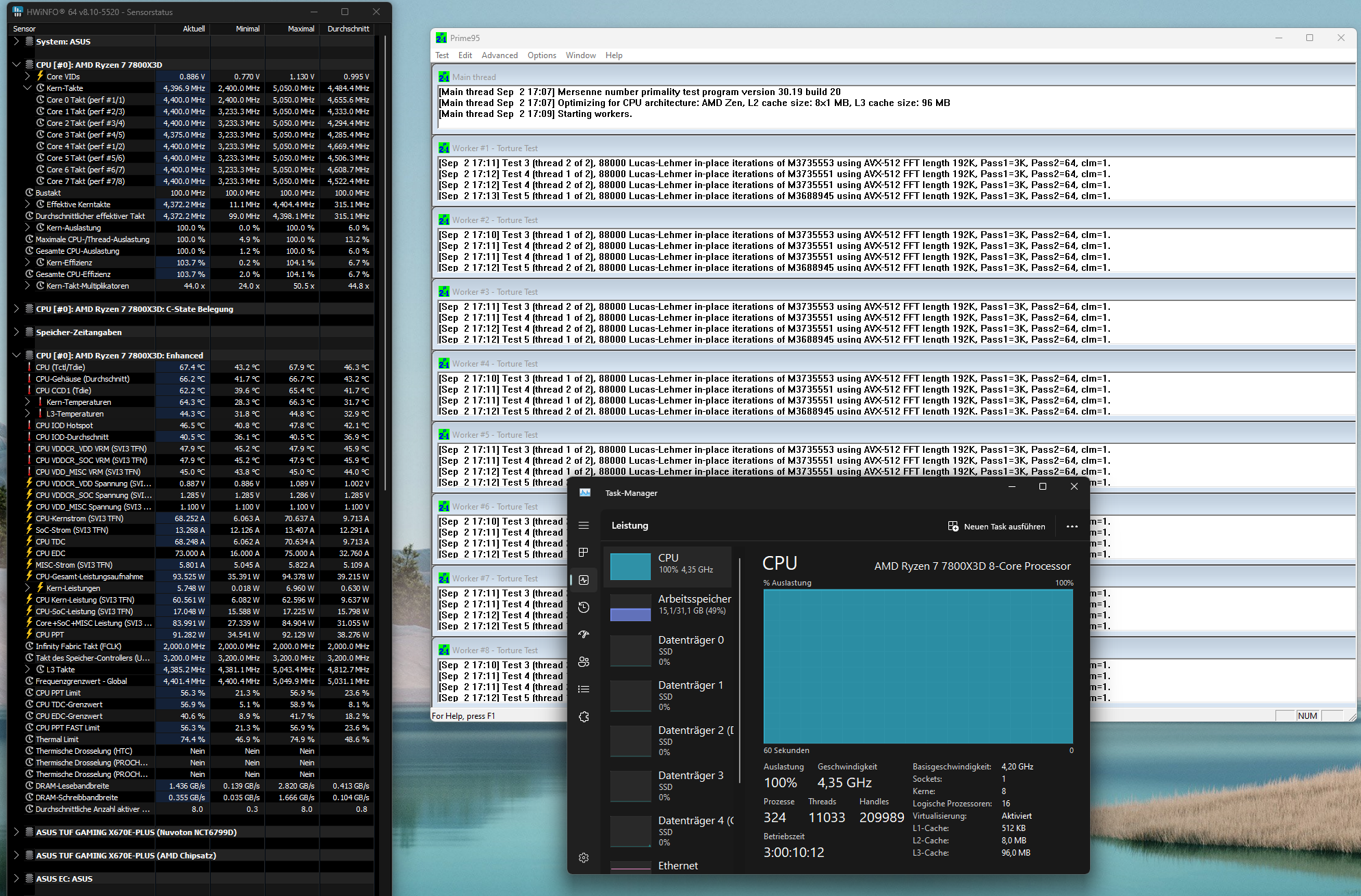
Task: Collapse CPU [#0] AMD Ryzen 7 7800X3D tree
Action: tap(16, 65)
